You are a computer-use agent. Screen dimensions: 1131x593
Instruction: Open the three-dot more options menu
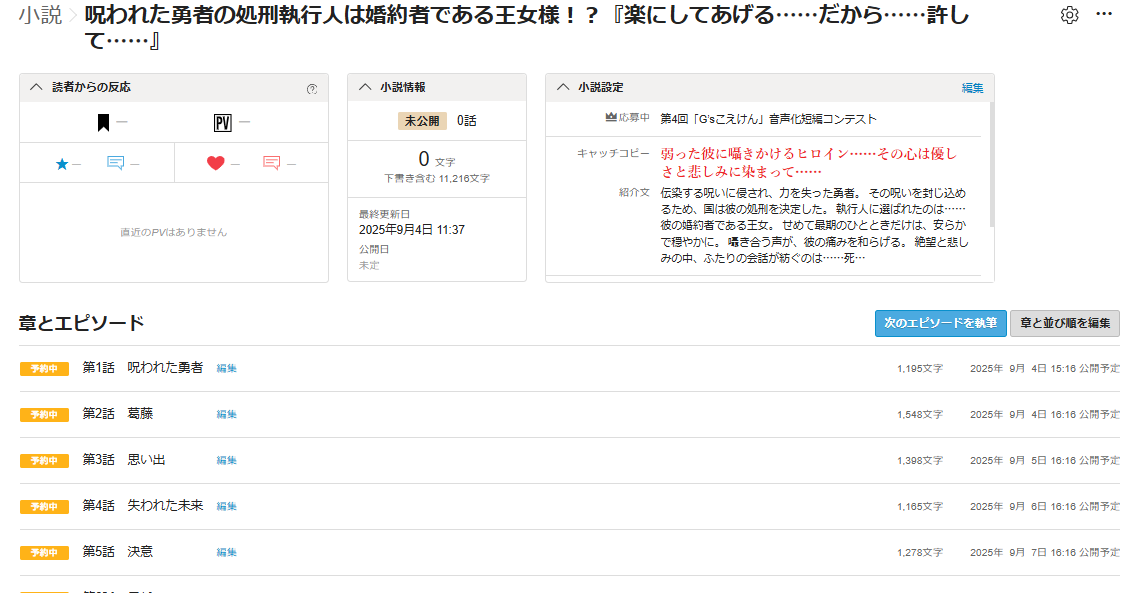click(1104, 15)
